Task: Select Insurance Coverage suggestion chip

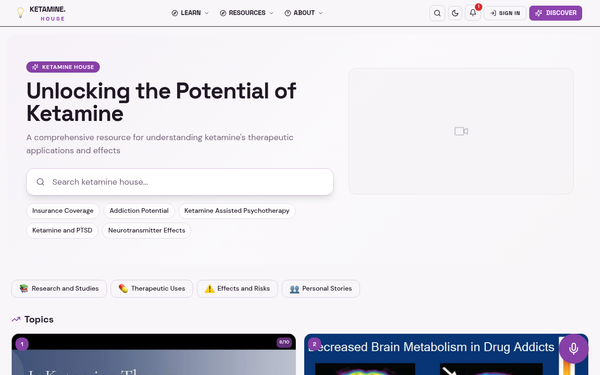Action: pyautogui.click(x=63, y=211)
